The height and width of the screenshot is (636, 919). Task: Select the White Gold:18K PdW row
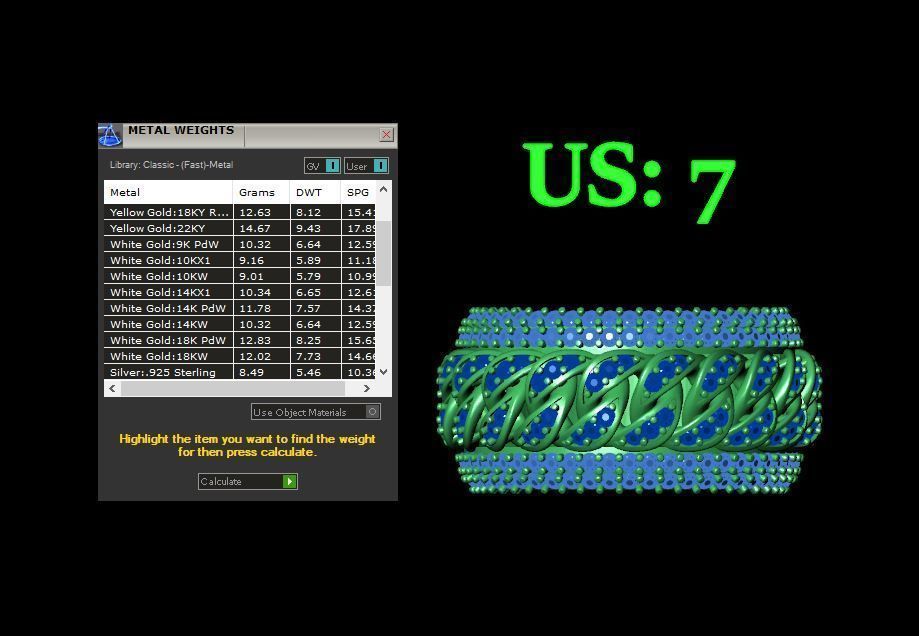(x=240, y=340)
